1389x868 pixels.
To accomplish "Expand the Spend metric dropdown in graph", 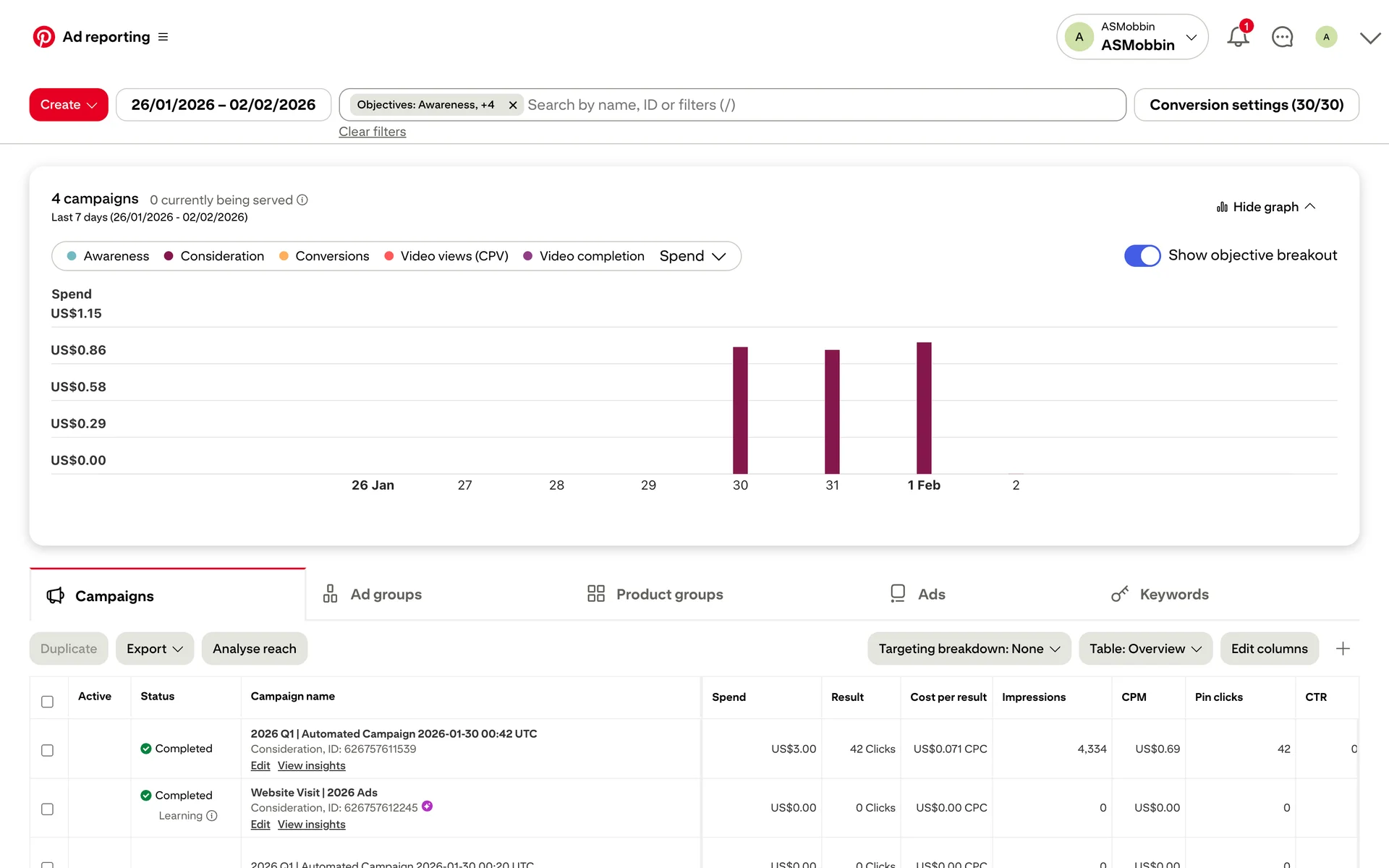I will (x=692, y=256).
